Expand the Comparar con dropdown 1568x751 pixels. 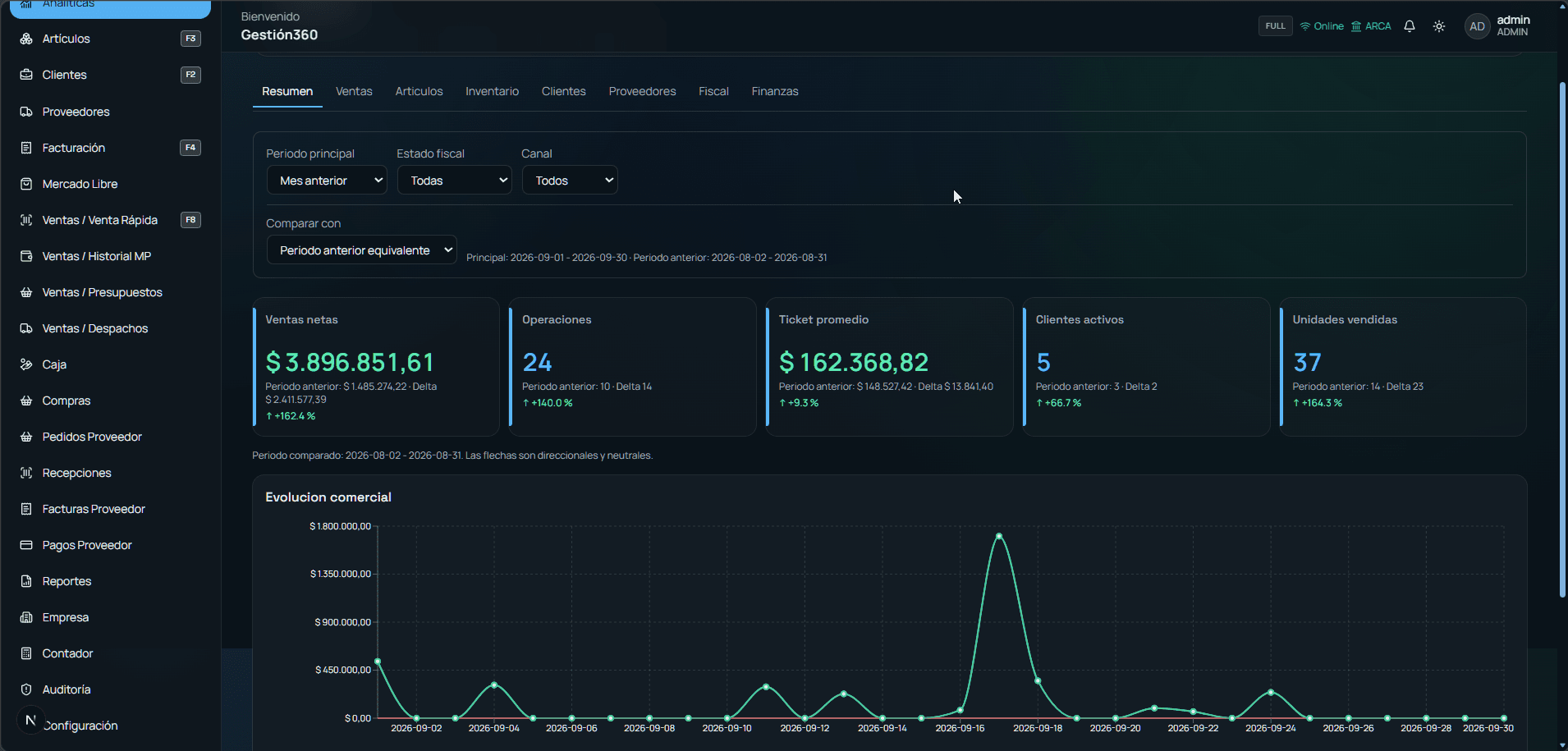[x=361, y=250]
